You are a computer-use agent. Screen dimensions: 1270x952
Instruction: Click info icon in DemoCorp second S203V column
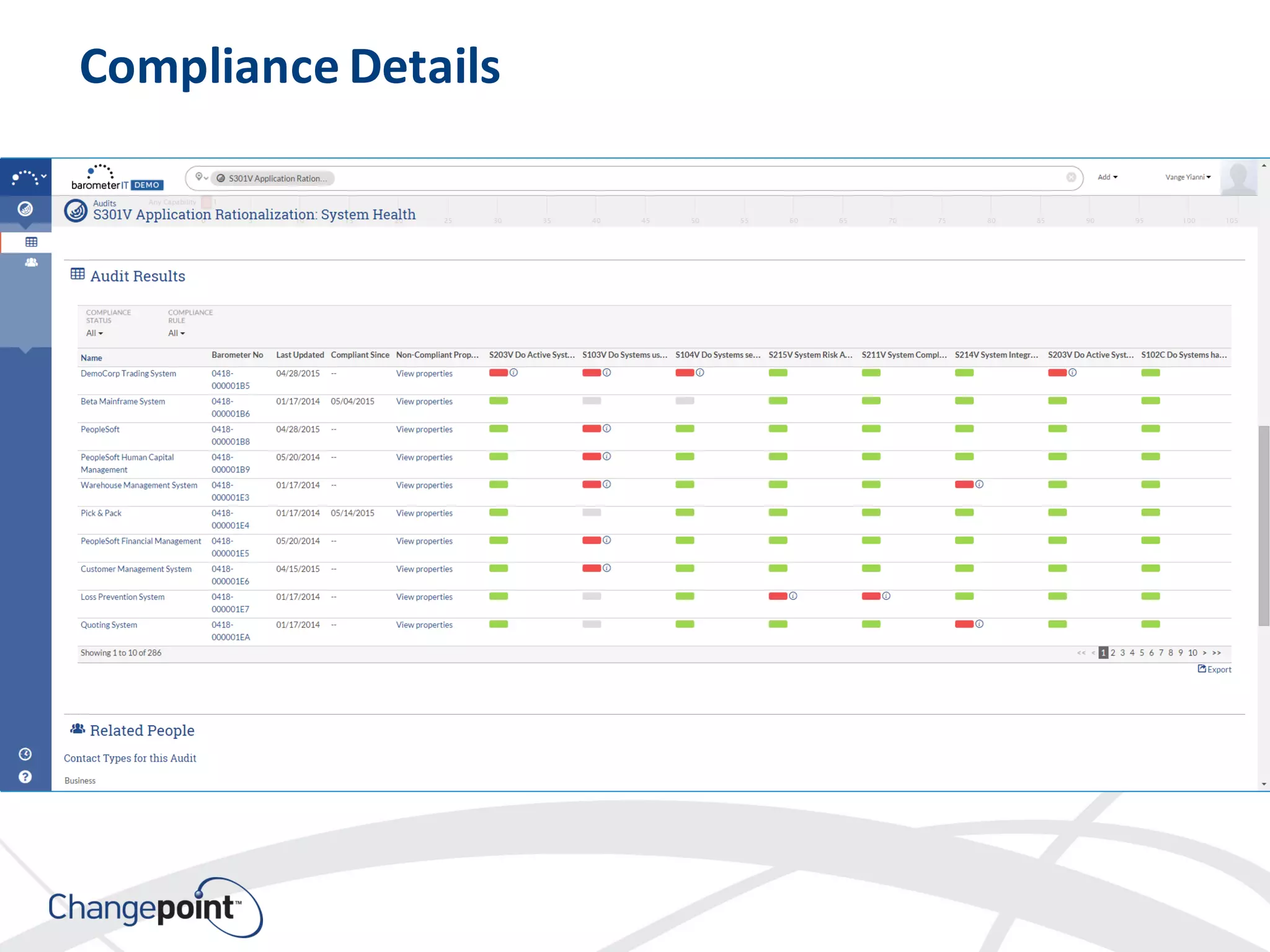click(1072, 372)
